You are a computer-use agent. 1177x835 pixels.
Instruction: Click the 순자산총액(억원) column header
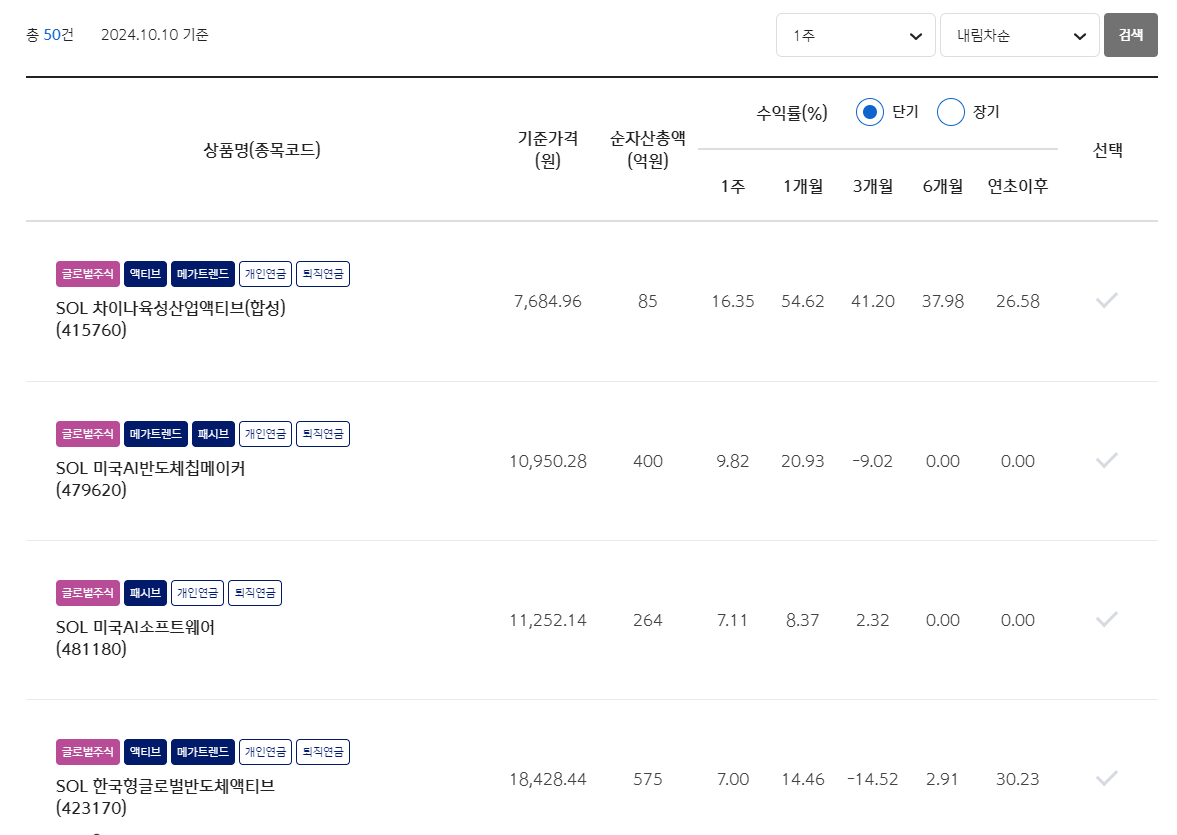[647, 149]
